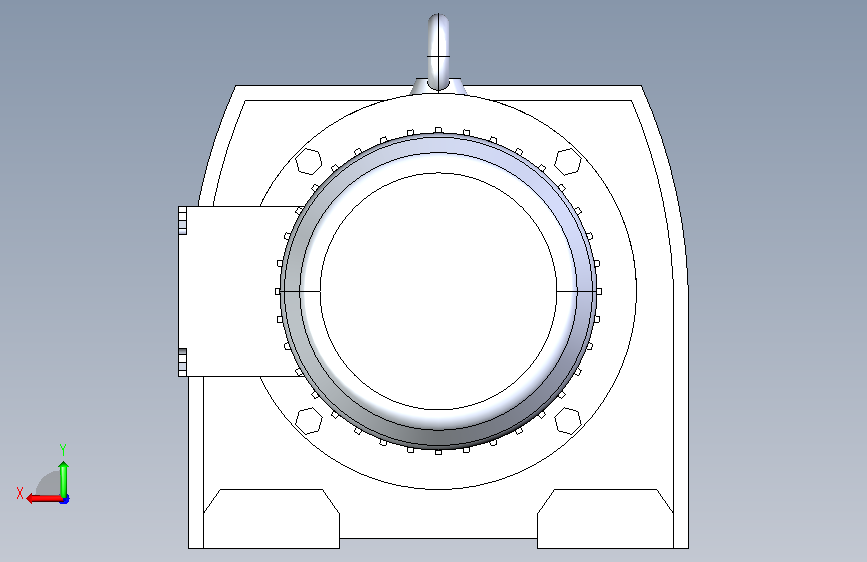This screenshot has height=562, width=867.
Task: Click the red X axis arrow of triad
Action: [43, 498]
